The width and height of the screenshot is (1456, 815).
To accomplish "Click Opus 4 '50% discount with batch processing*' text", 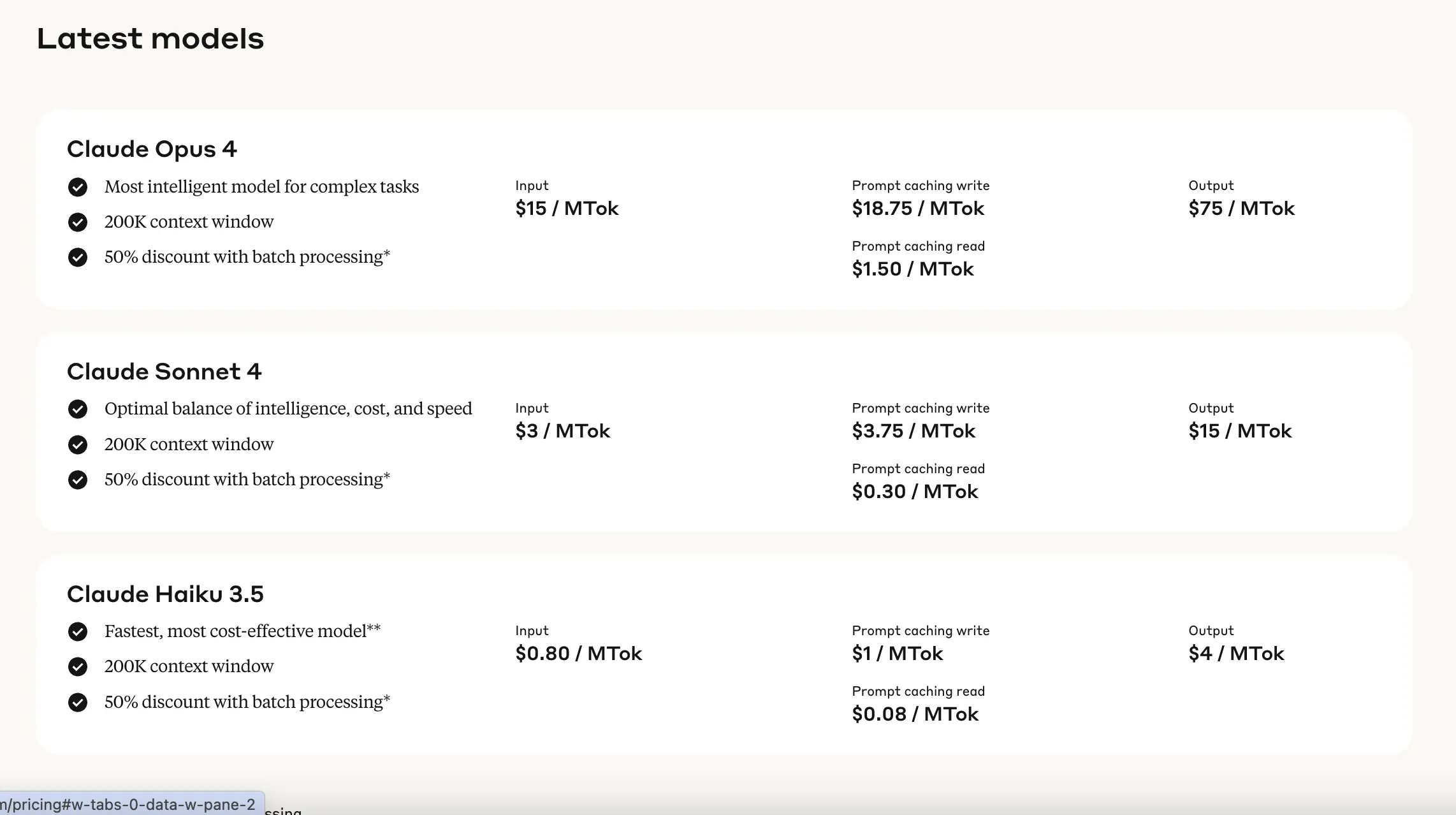I will click(247, 257).
